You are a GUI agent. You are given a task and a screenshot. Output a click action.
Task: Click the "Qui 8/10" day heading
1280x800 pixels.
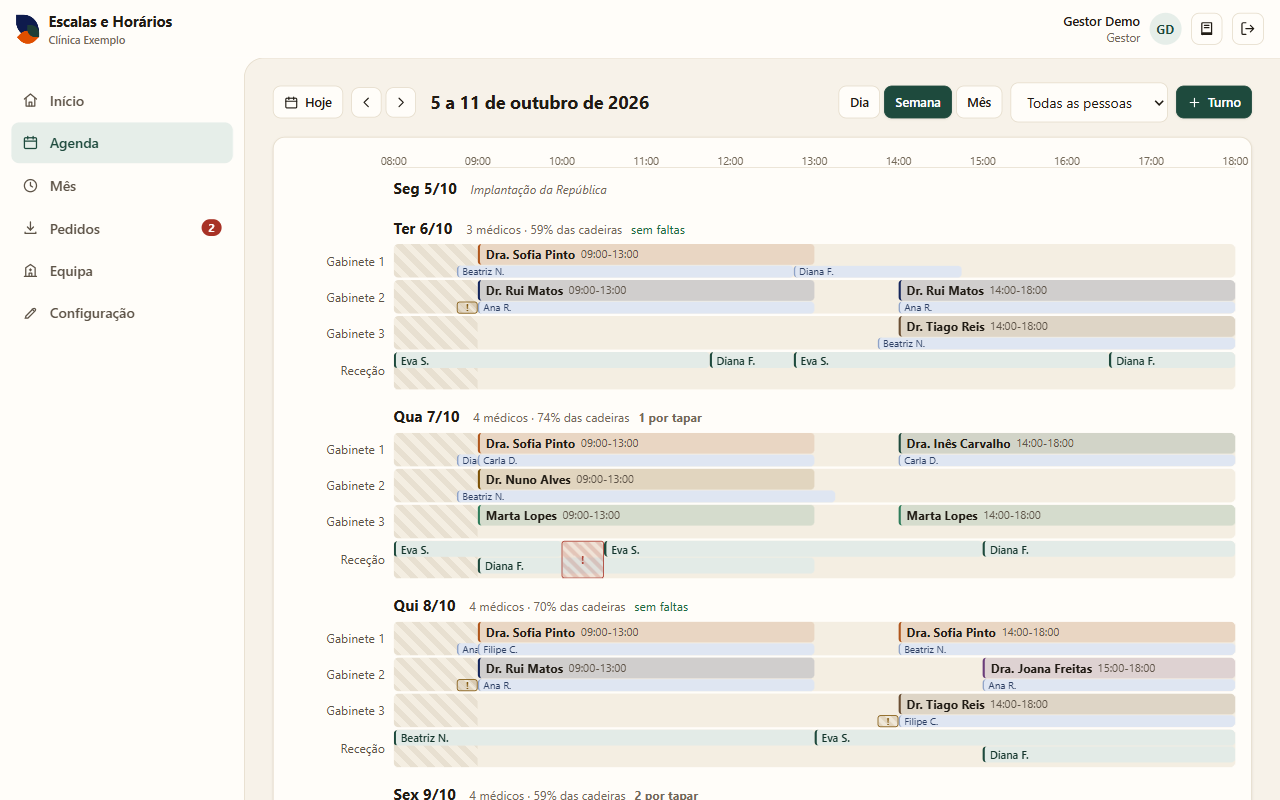424,606
